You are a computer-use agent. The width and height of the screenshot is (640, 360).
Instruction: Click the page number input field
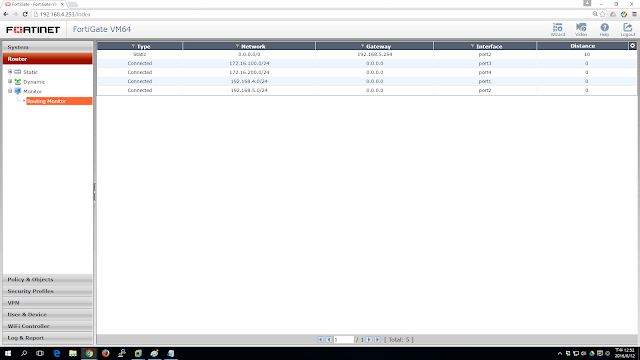pyautogui.click(x=343, y=340)
